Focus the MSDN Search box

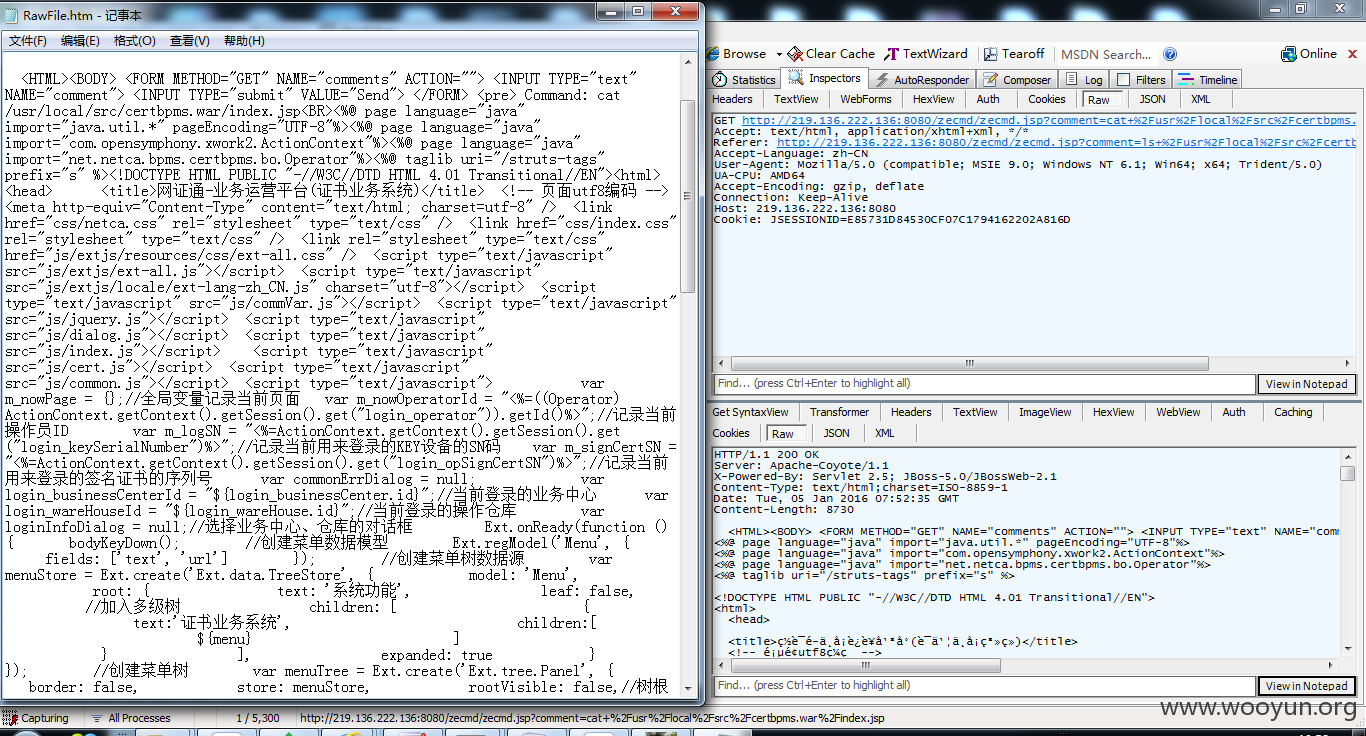click(1106, 55)
